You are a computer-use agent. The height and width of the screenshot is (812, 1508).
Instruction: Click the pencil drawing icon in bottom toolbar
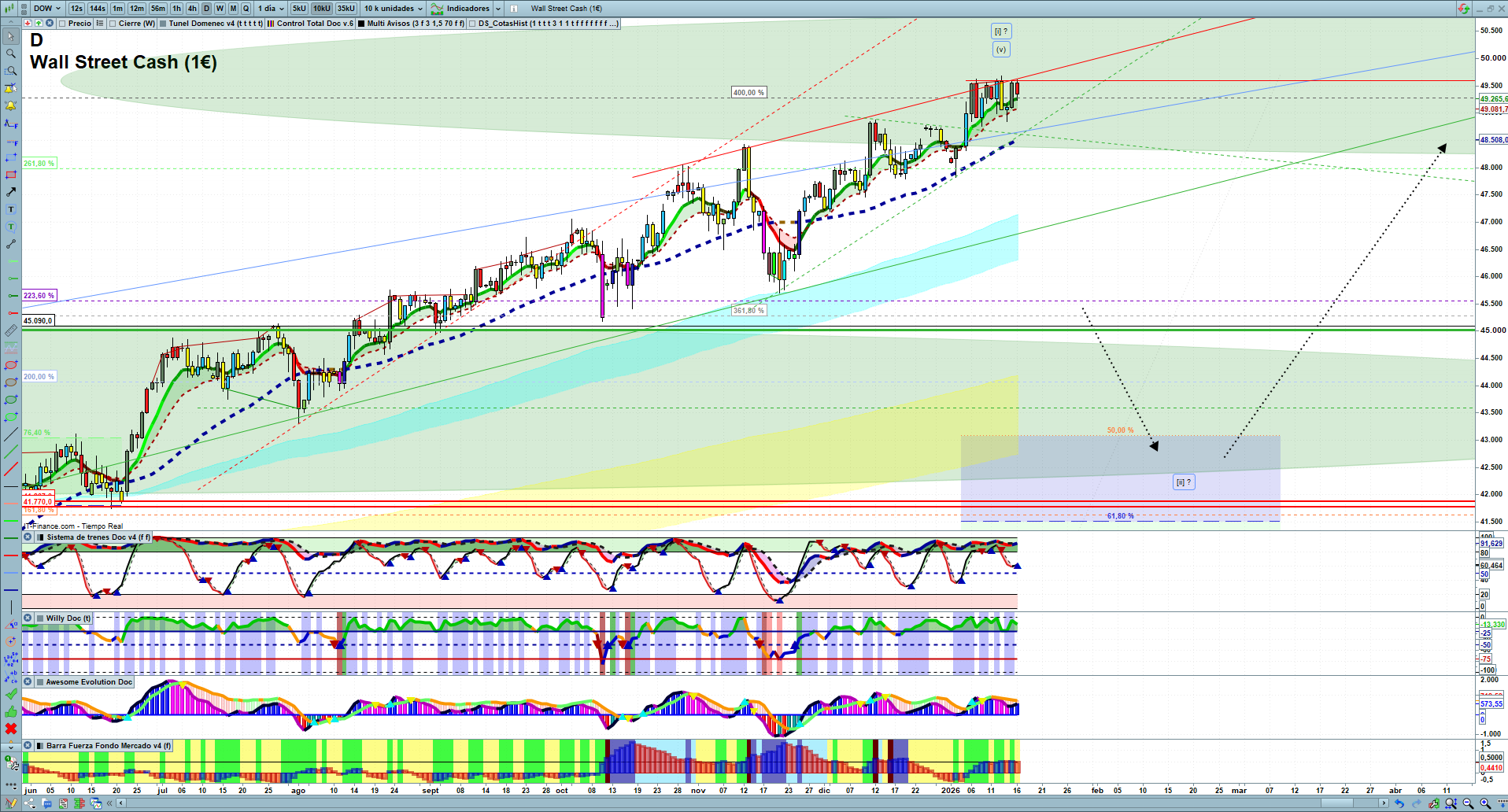click(x=12, y=803)
